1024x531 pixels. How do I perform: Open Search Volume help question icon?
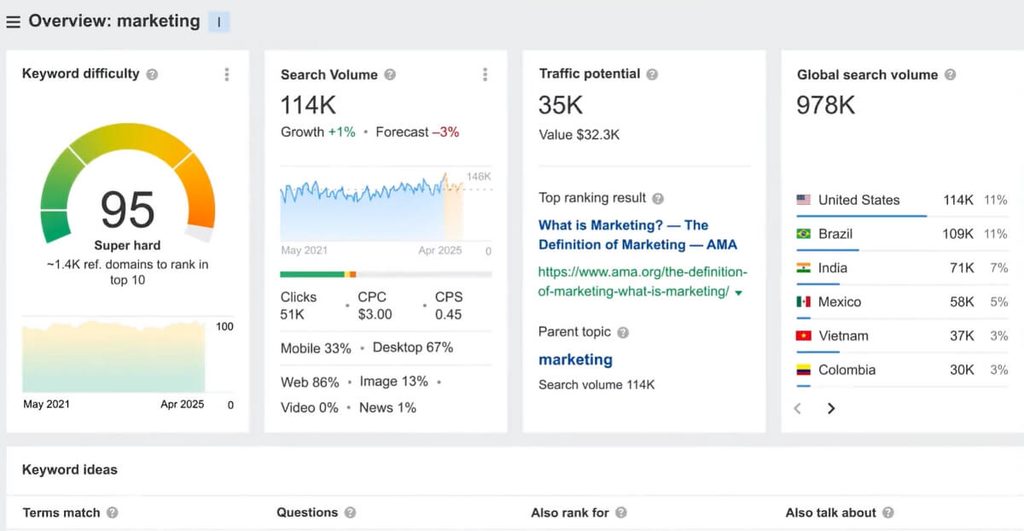click(x=390, y=74)
